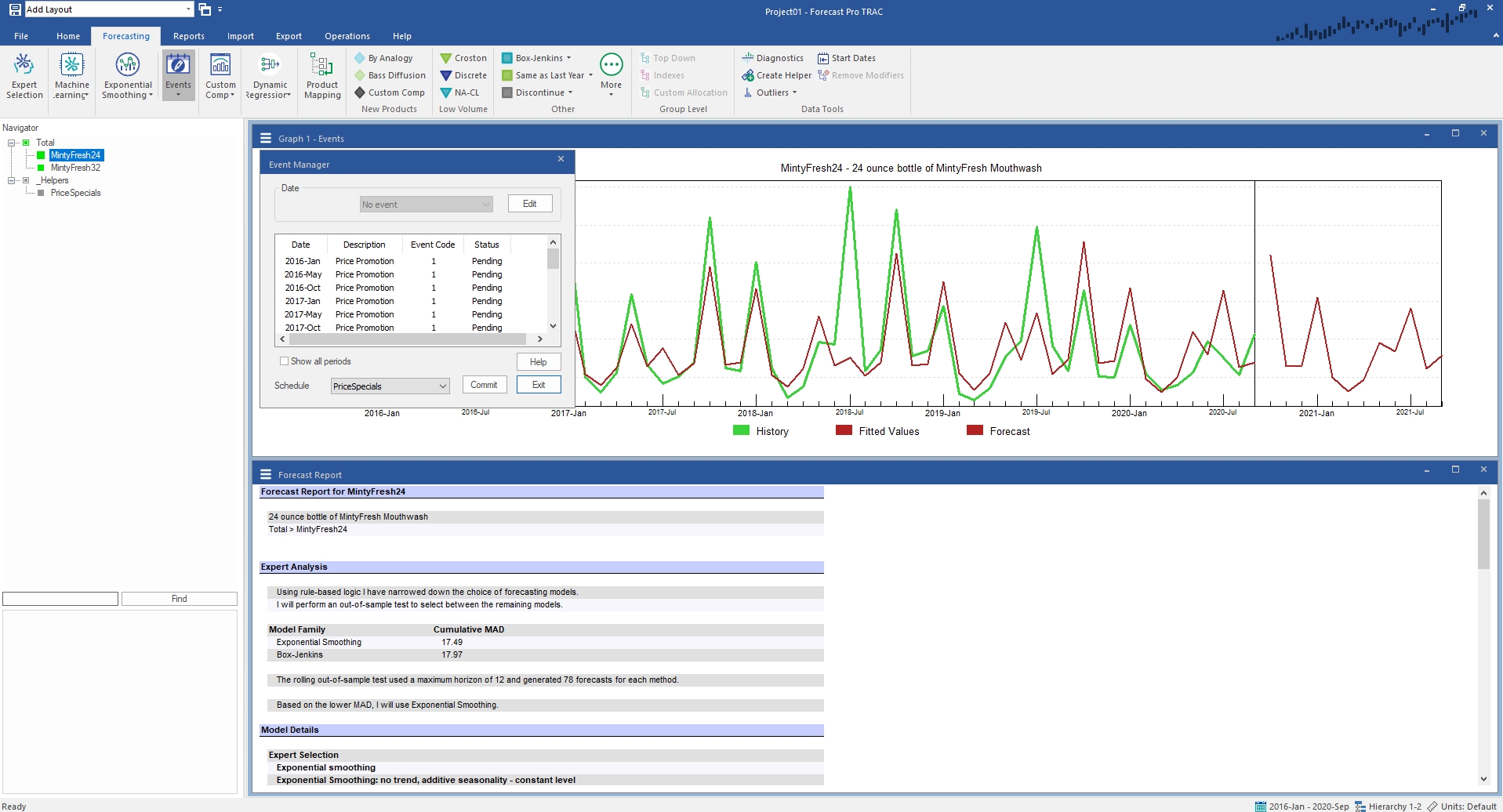The image size is (1503, 812).
Task: Collapse the Total tree node
Action: (x=12, y=143)
